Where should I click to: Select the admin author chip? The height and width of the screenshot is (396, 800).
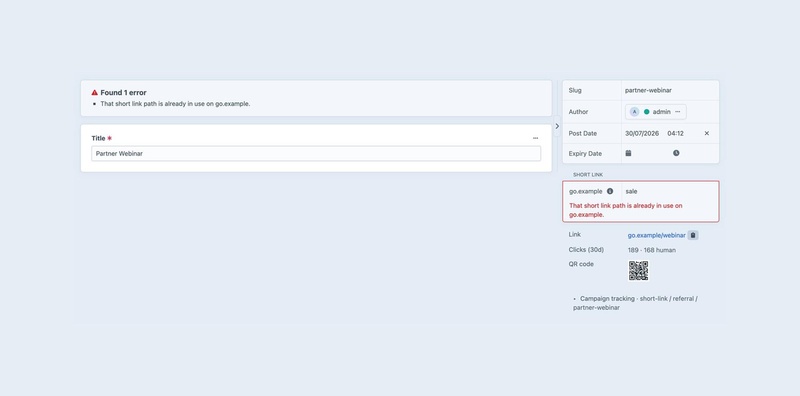pyautogui.click(x=656, y=112)
